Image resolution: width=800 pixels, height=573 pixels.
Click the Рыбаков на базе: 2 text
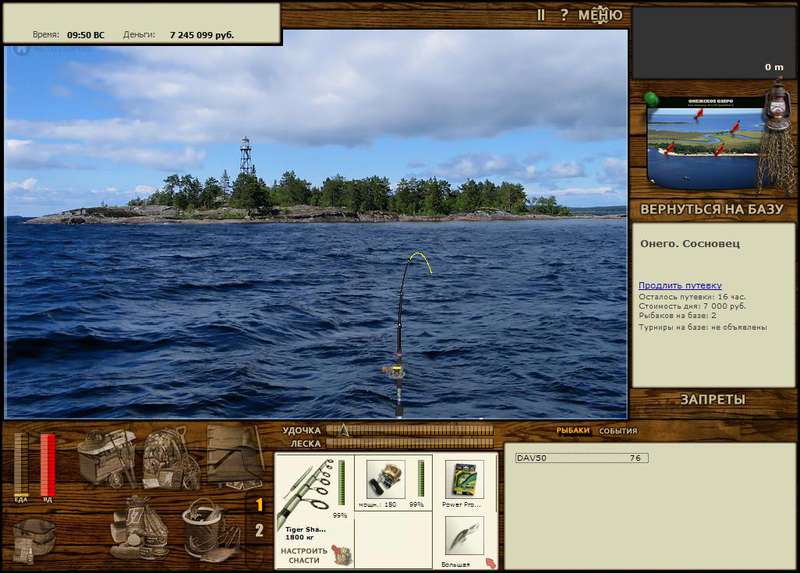point(678,316)
